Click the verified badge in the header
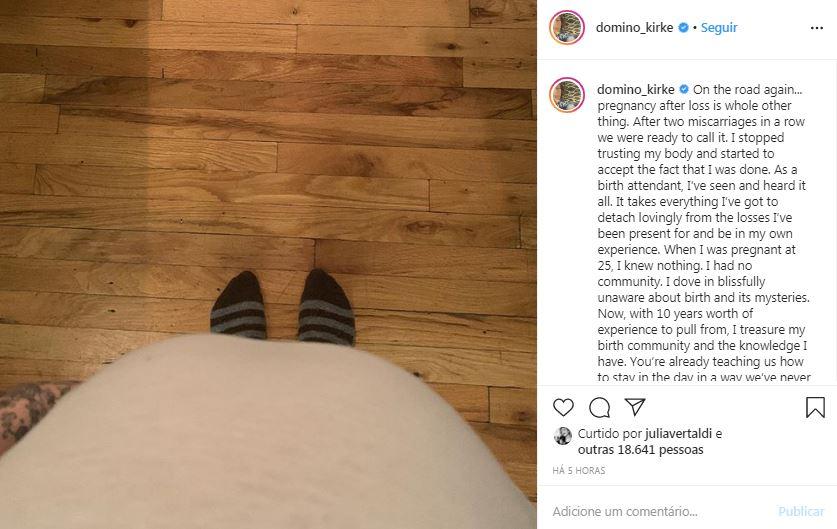The image size is (837, 529). pyautogui.click(x=683, y=28)
